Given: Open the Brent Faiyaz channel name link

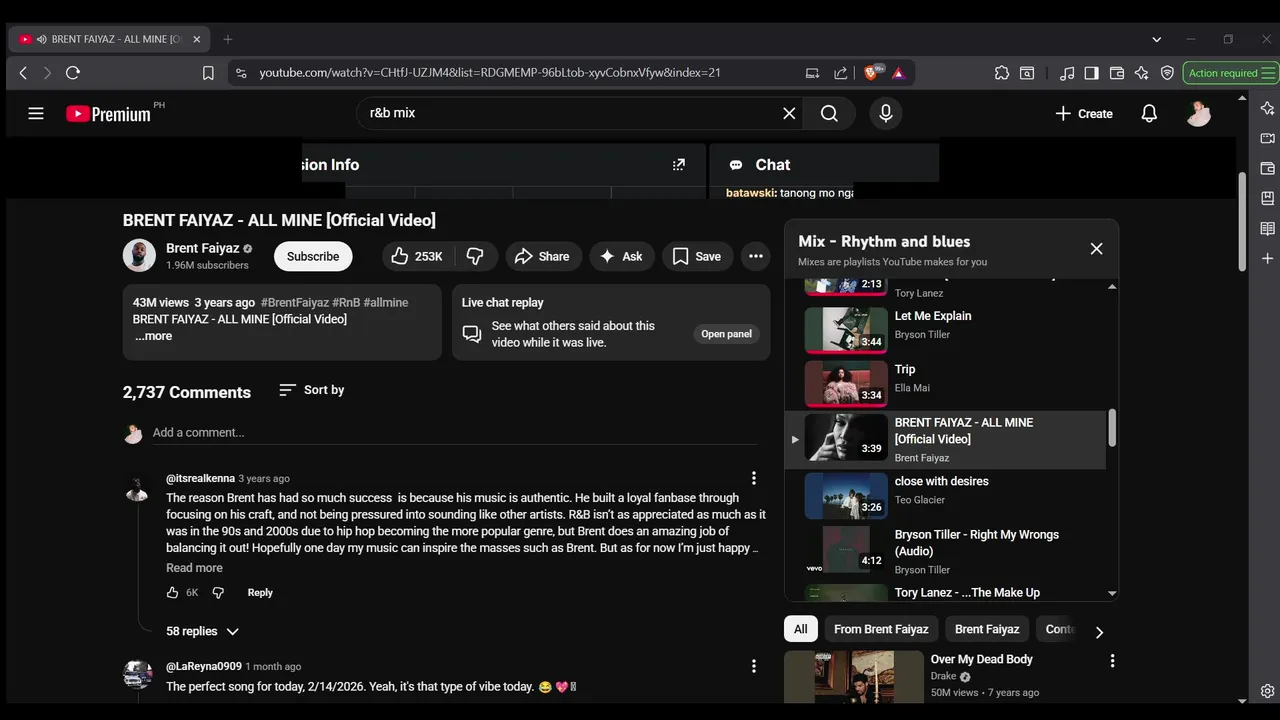Looking at the screenshot, I should tap(202, 248).
